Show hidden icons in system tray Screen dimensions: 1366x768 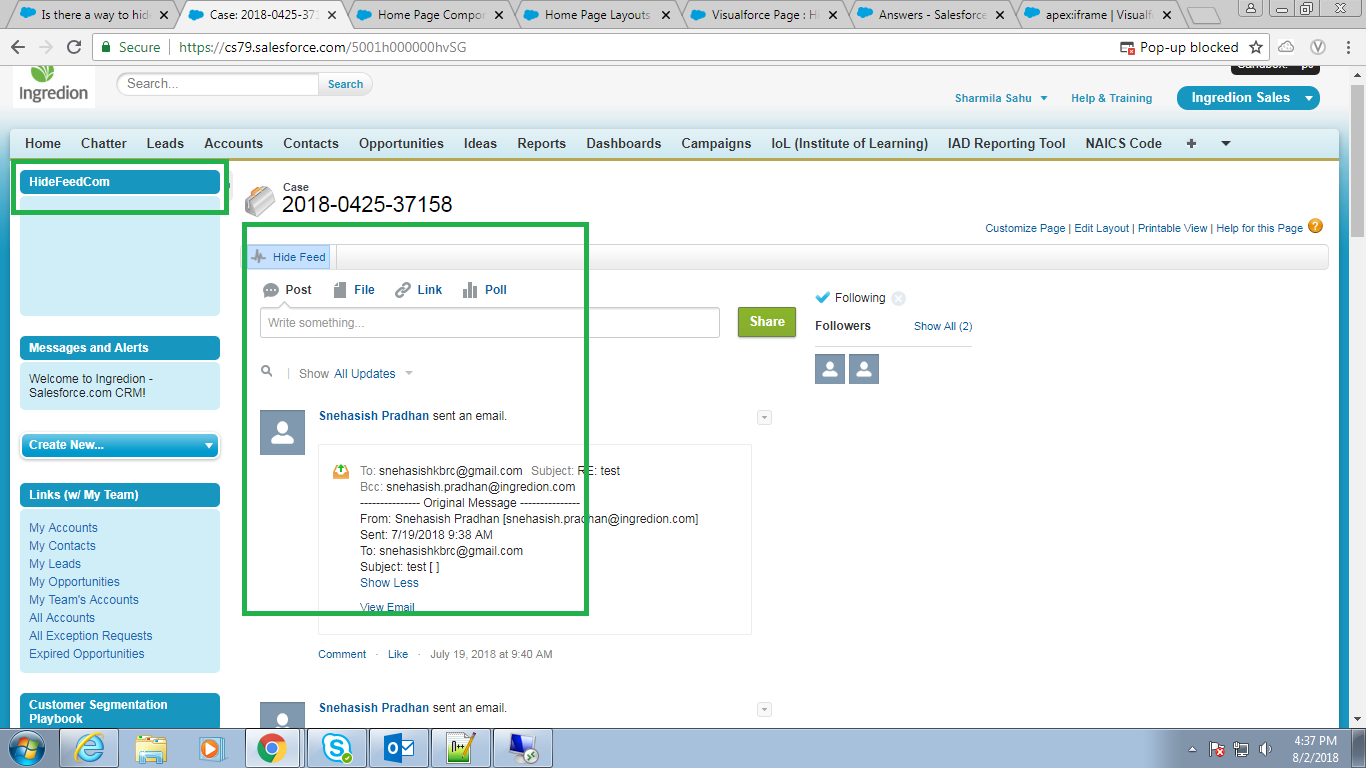(x=1193, y=749)
